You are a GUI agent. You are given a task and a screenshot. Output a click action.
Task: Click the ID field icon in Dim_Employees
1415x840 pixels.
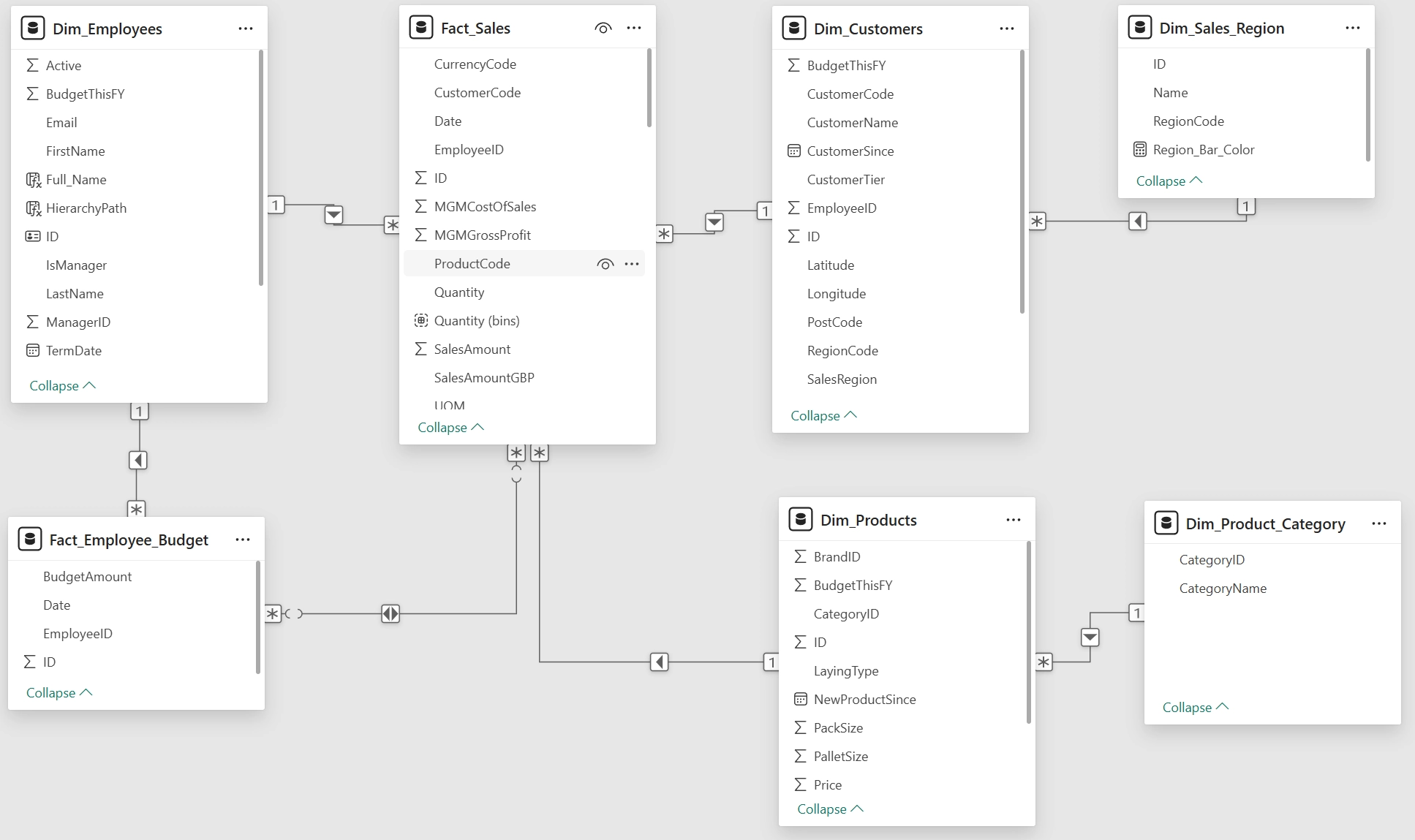point(32,236)
